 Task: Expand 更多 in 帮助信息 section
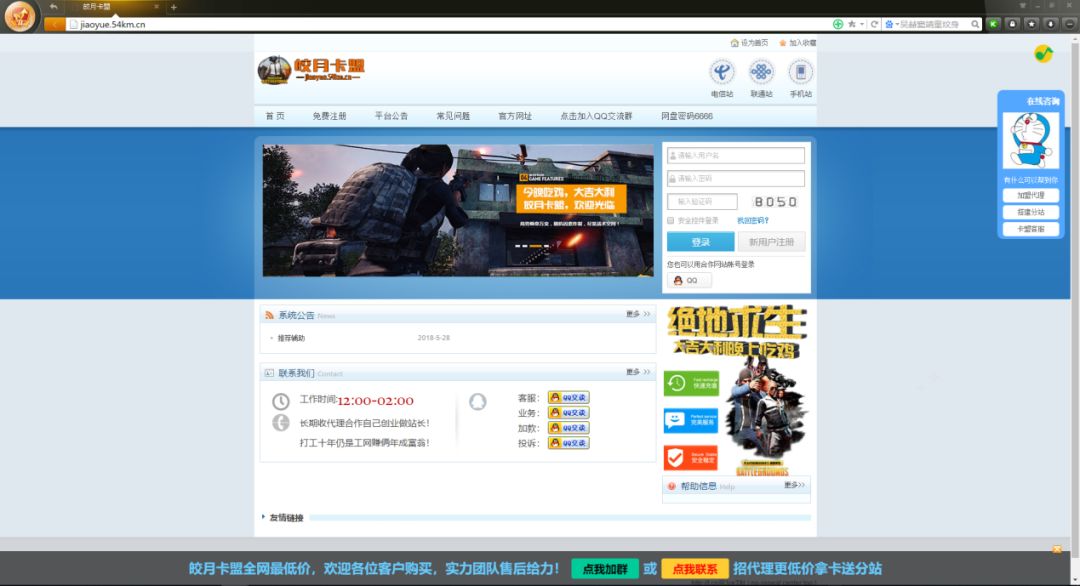794,485
